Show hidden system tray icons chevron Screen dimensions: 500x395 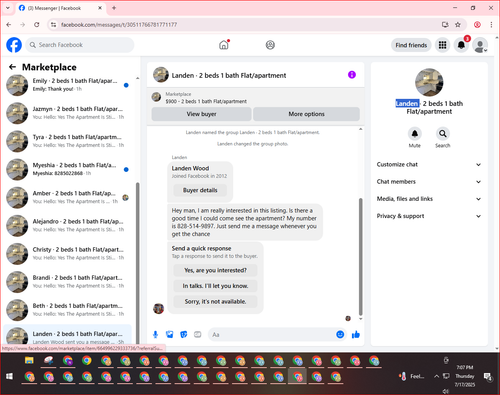tap(436, 376)
